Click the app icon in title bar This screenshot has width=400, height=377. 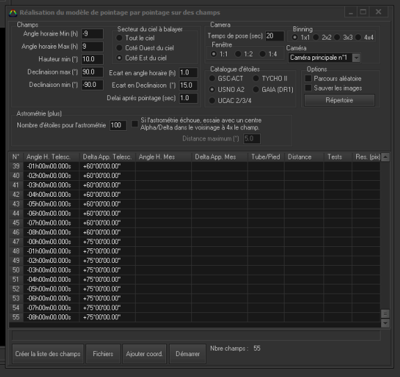click(13, 13)
